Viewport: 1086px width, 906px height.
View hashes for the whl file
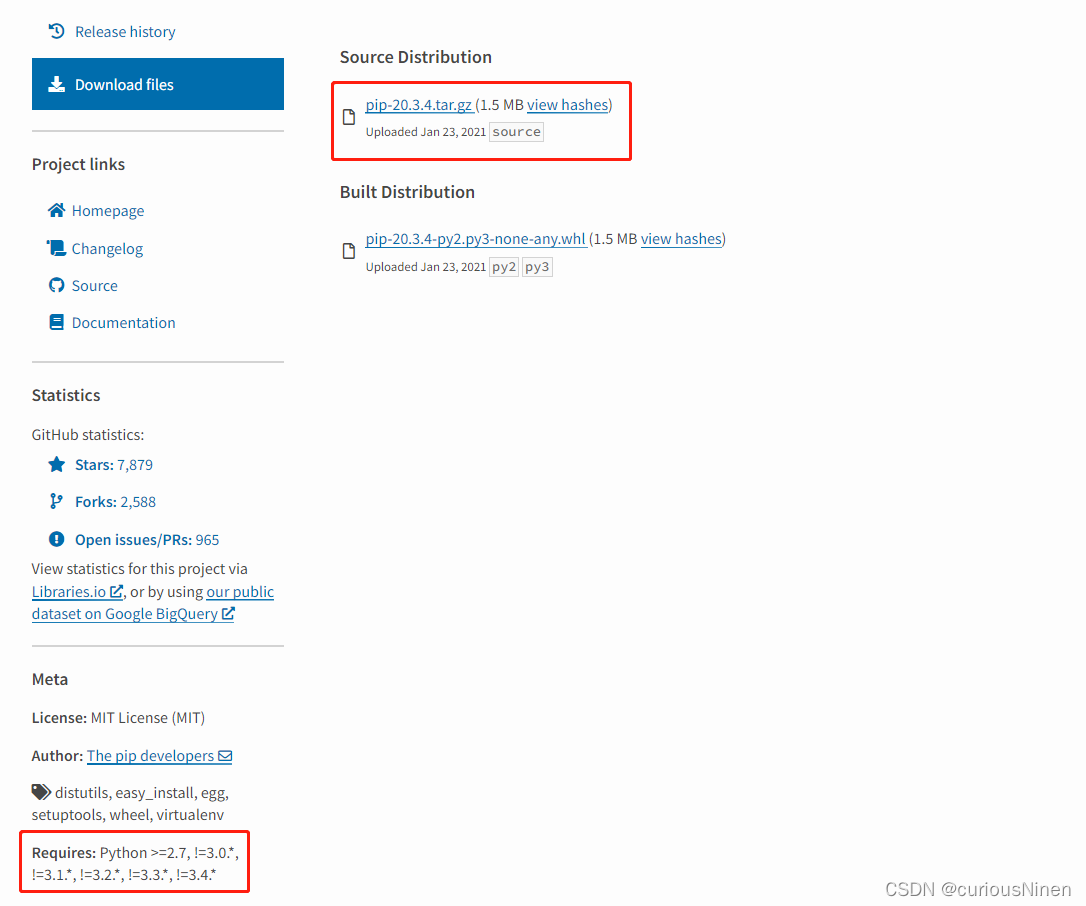pos(682,239)
